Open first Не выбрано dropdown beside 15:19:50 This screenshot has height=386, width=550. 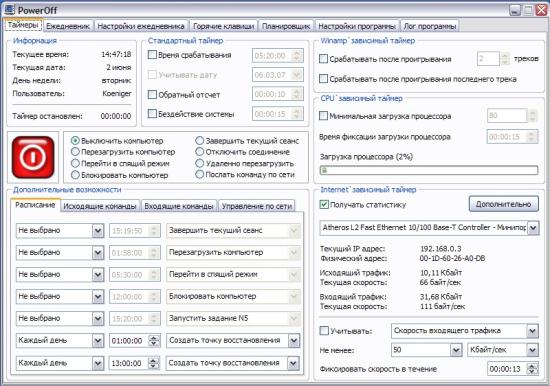98,231
